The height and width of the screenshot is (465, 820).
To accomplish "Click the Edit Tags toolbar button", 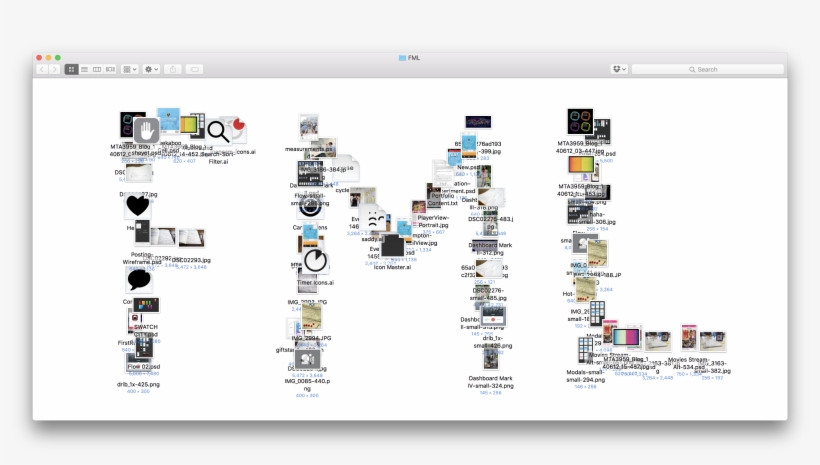I will [194, 69].
